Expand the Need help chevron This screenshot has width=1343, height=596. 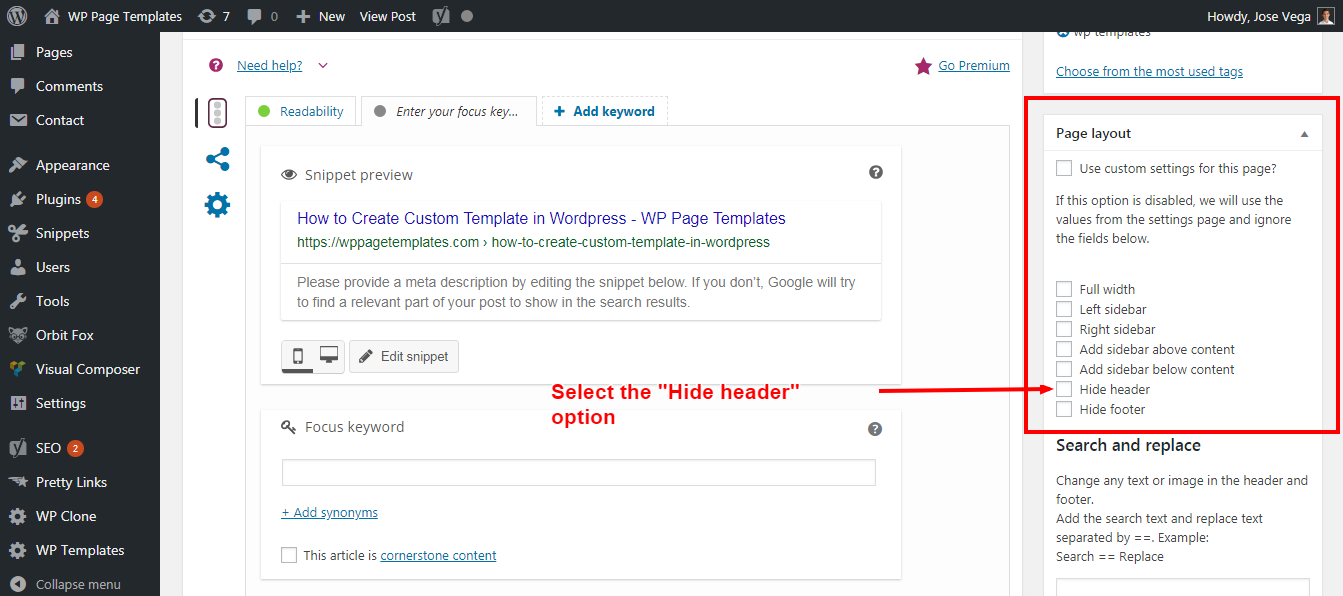pyautogui.click(x=323, y=66)
